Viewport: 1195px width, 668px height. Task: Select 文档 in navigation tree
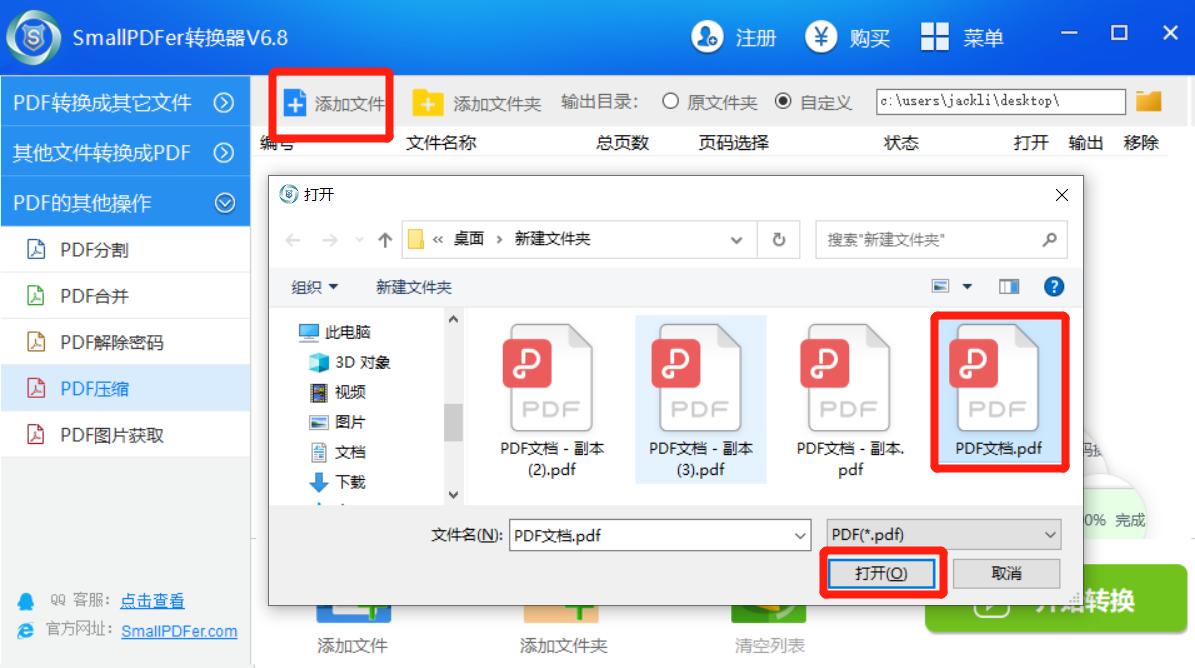point(338,452)
